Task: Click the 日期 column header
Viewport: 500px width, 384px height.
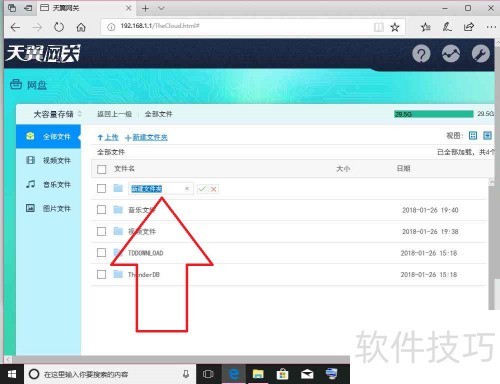Action: point(403,168)
